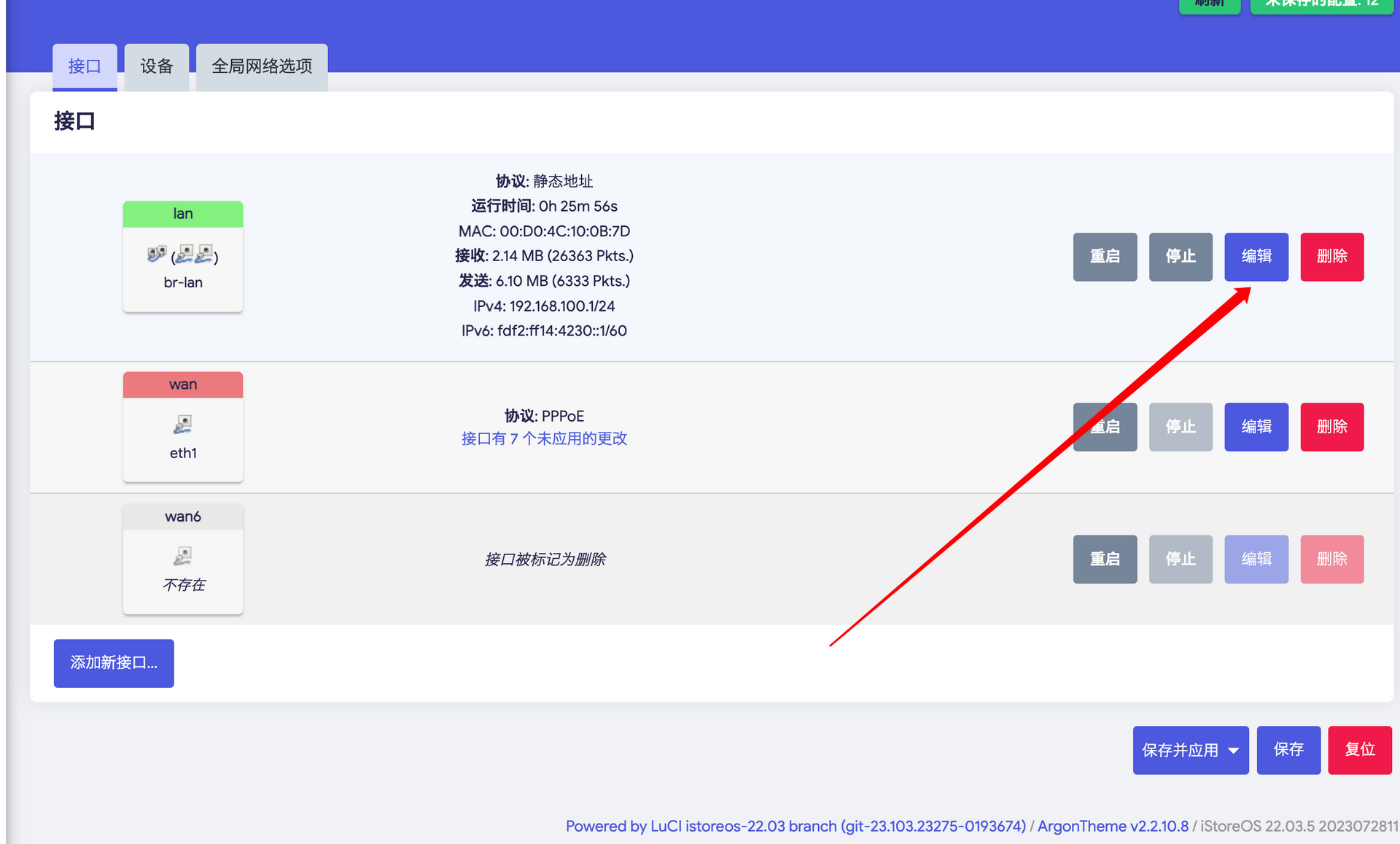Click the 协议: PPPoE text

coord(544,416)
